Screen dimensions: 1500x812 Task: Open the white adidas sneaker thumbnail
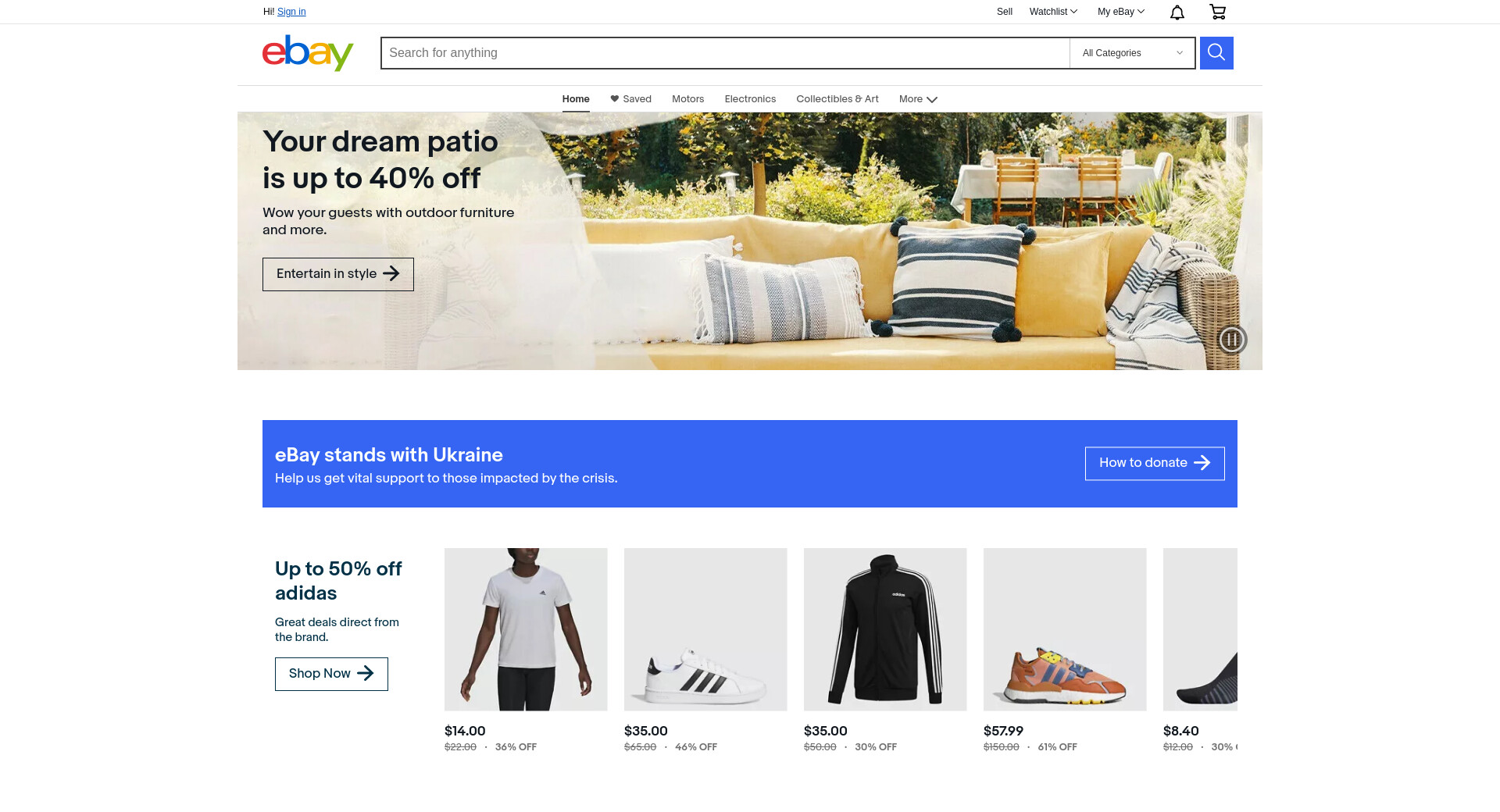[705, 629]
